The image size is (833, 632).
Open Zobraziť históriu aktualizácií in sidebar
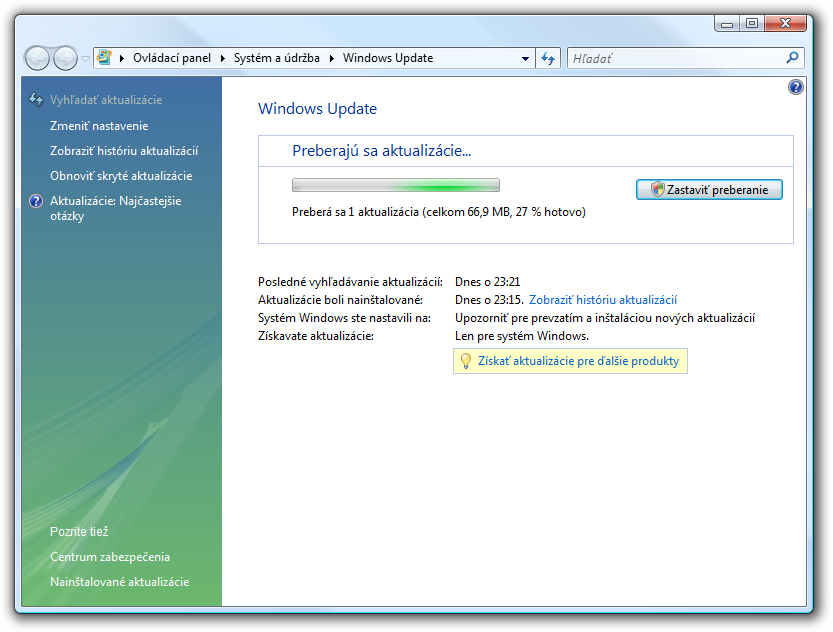pyautogui.click(x=124, y=151)
